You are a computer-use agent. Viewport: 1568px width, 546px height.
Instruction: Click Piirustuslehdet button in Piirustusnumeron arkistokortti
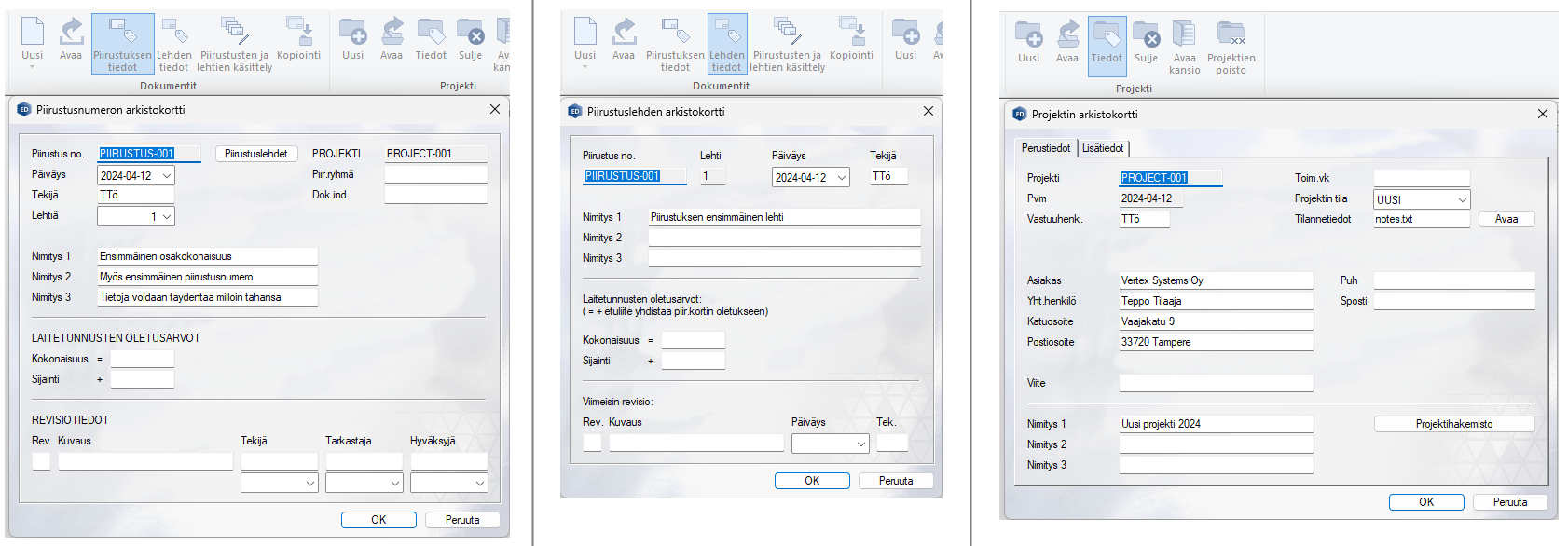tap(256, 154)
